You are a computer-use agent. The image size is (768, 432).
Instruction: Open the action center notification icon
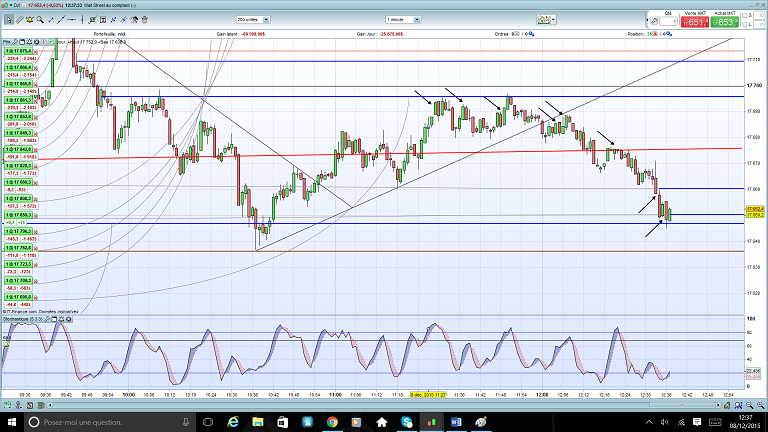(697, 422)
